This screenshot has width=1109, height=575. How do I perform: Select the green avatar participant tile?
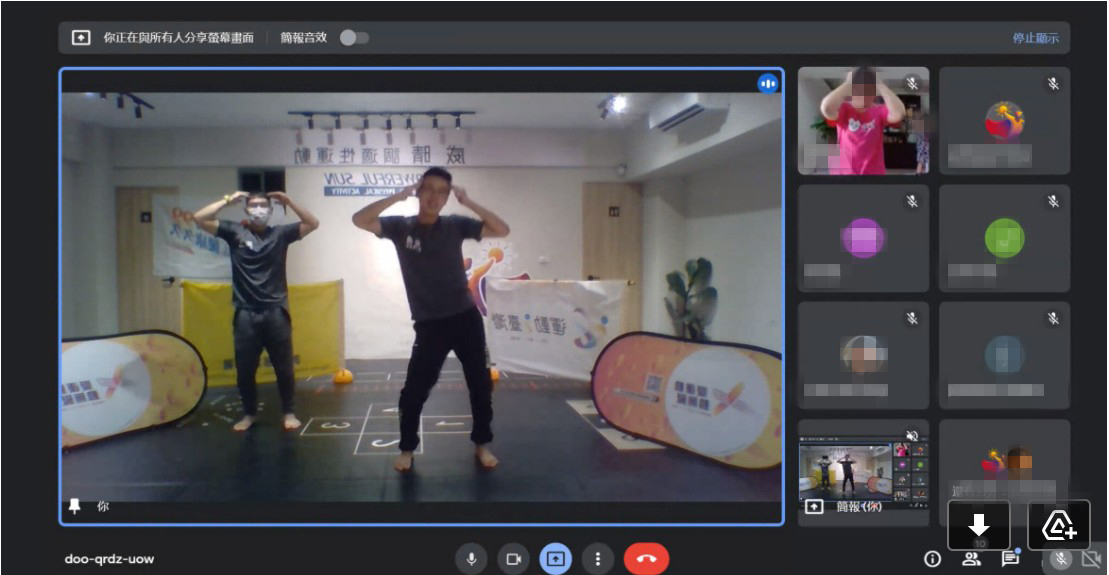[1004, 238]
